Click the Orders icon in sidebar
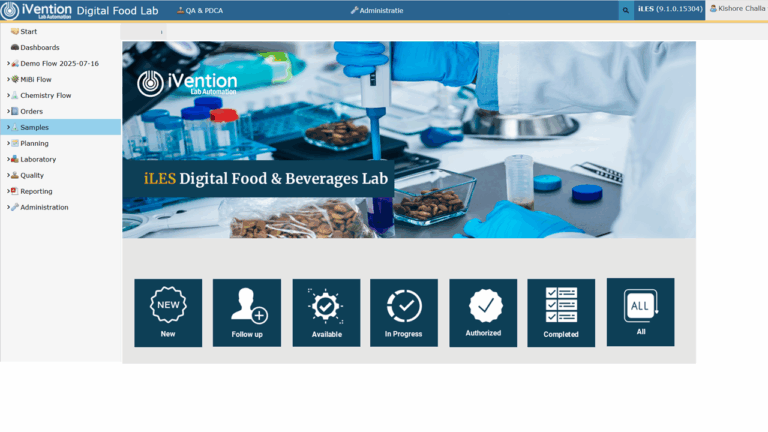 [x=15, y=111]
